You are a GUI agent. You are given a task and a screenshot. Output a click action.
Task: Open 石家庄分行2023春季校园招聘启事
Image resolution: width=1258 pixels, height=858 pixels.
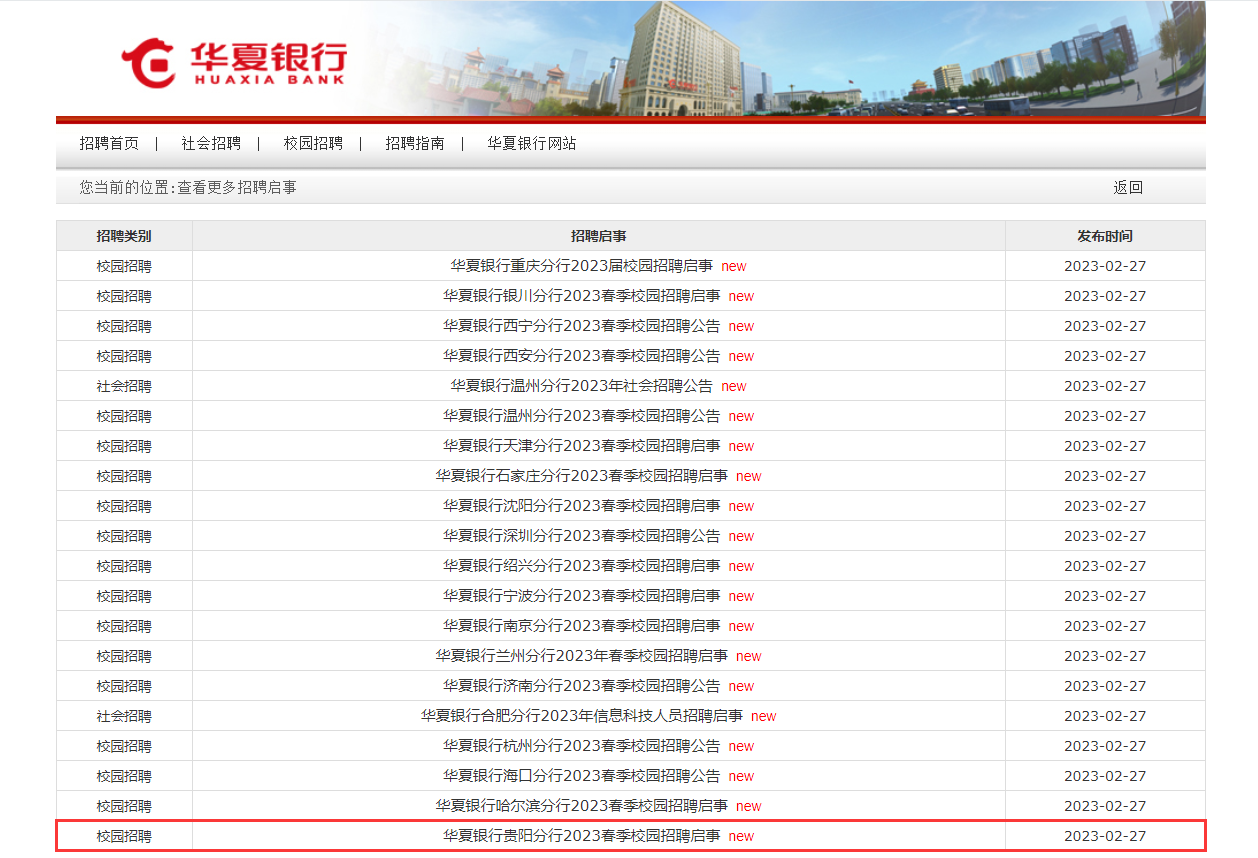pyautogui.click(x=581, y=476)
